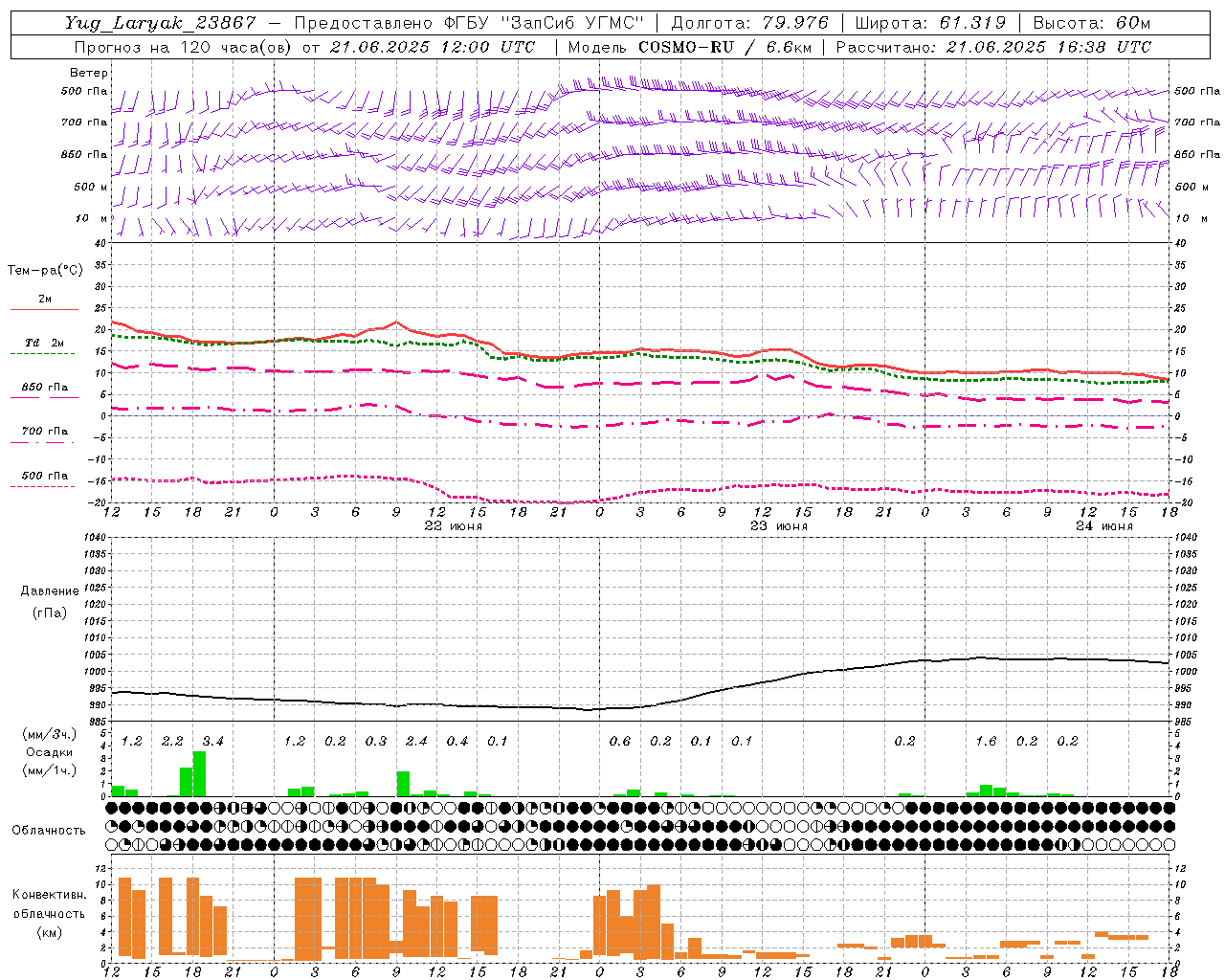Screen dimensions: 1225x980
Task: Click the 850 гПа temperature legend entry
Action: click(x=44, y=388)
